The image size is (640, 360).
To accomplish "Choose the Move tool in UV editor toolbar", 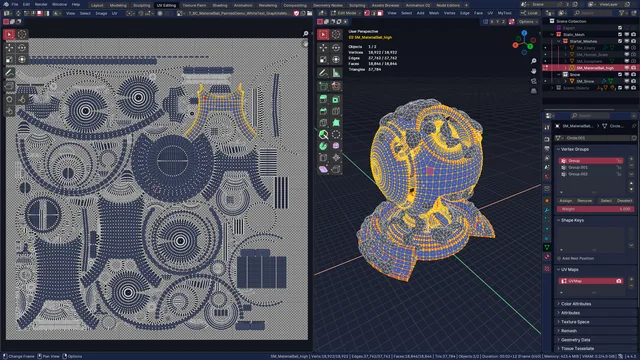I will 9,47.
